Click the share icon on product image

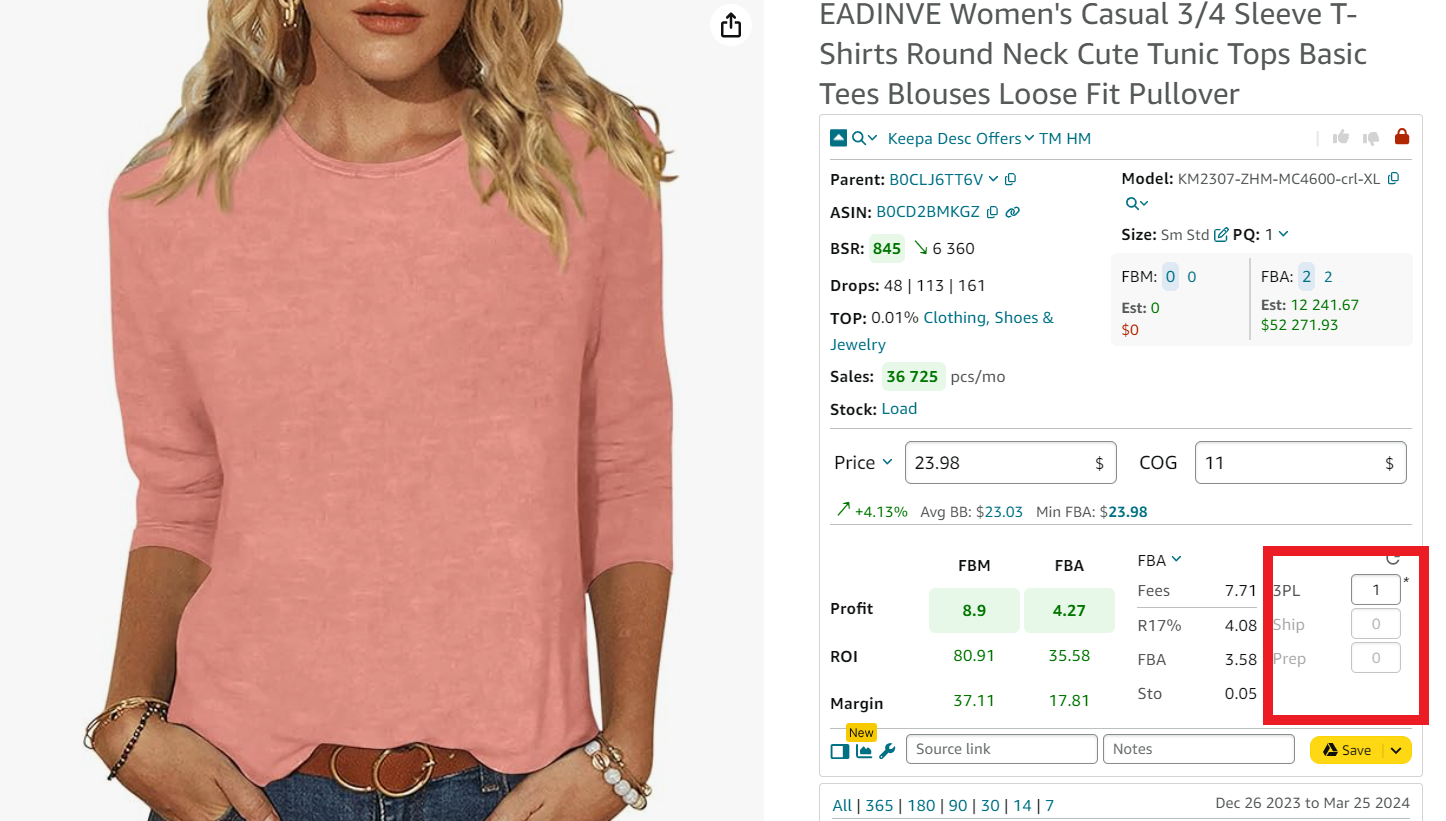coord(730,25)
